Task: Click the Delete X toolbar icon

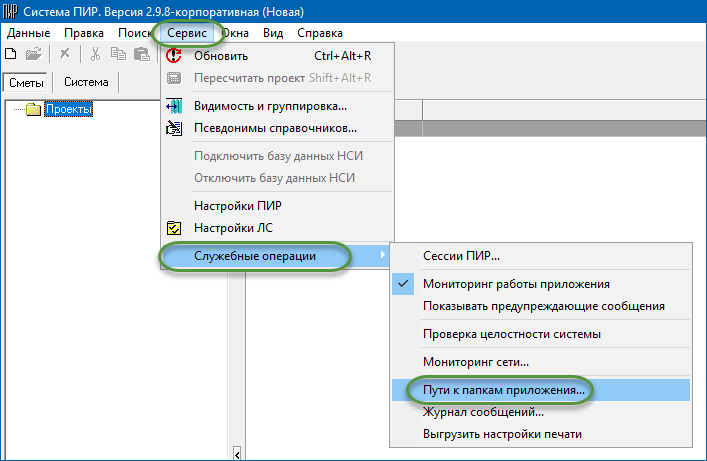Action: click(x=65, y=54)
